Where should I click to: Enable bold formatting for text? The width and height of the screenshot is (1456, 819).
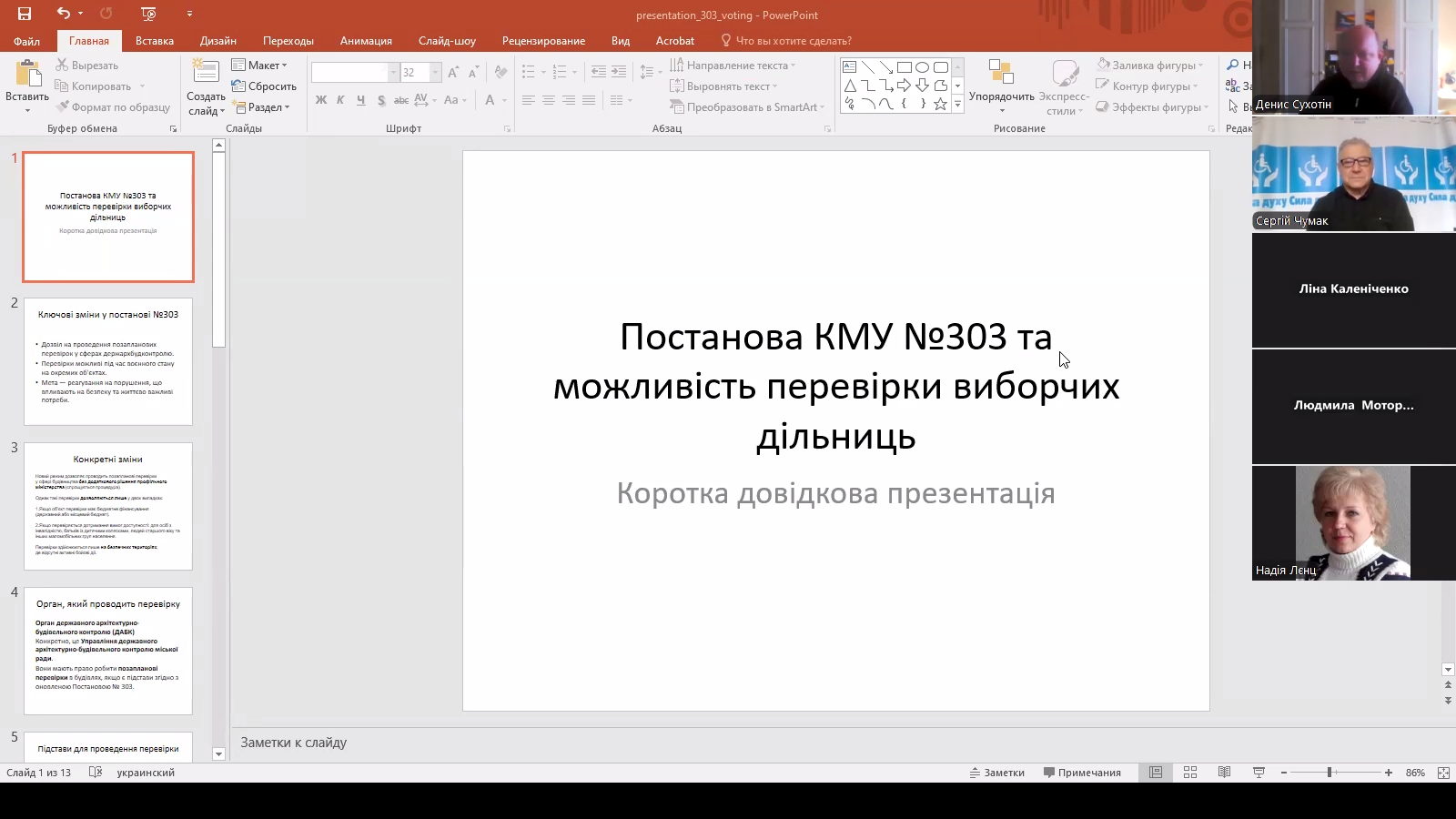(x=320, y=100)
